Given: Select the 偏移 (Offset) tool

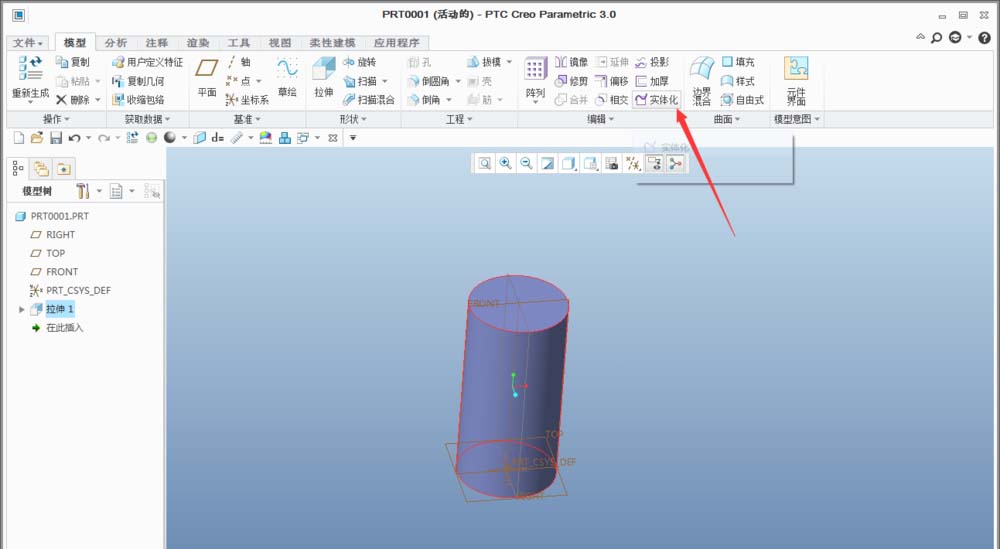Looking at the screenshot, I should click(612, 81).
